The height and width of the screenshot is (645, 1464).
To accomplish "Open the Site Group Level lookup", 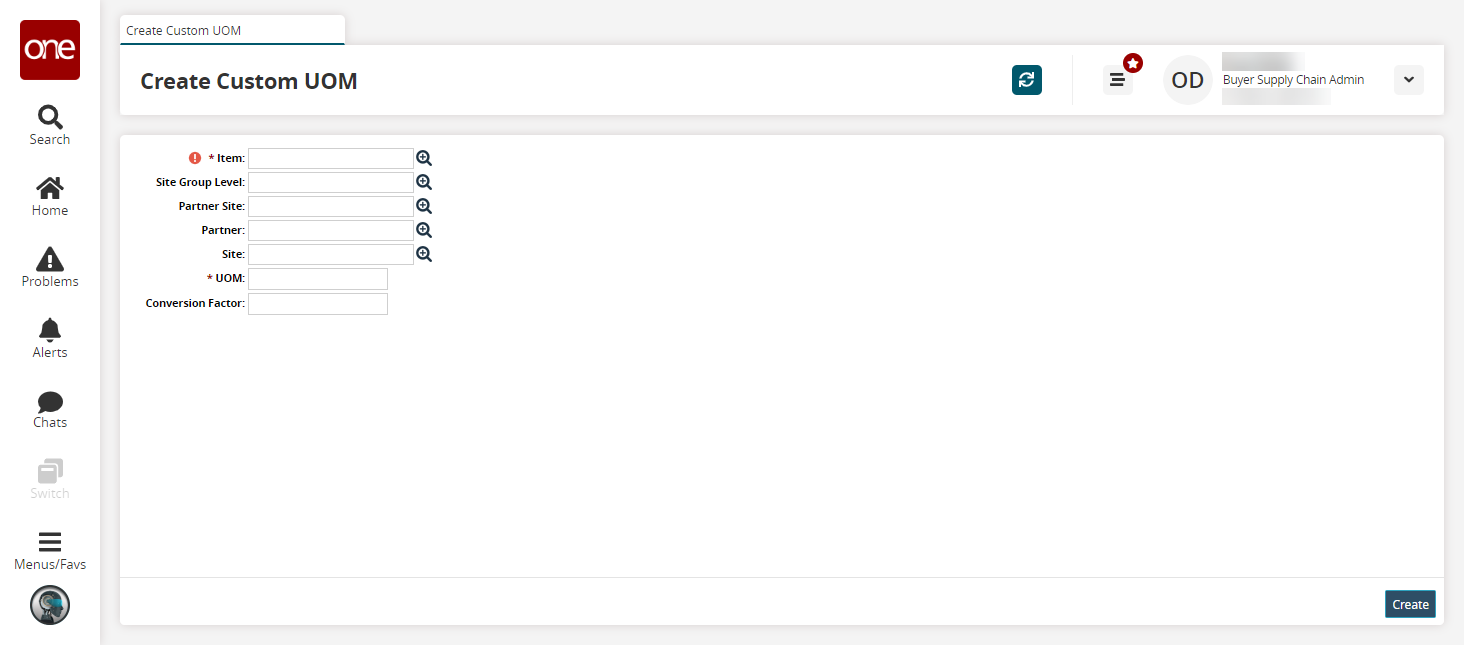I will click(424, 182).
